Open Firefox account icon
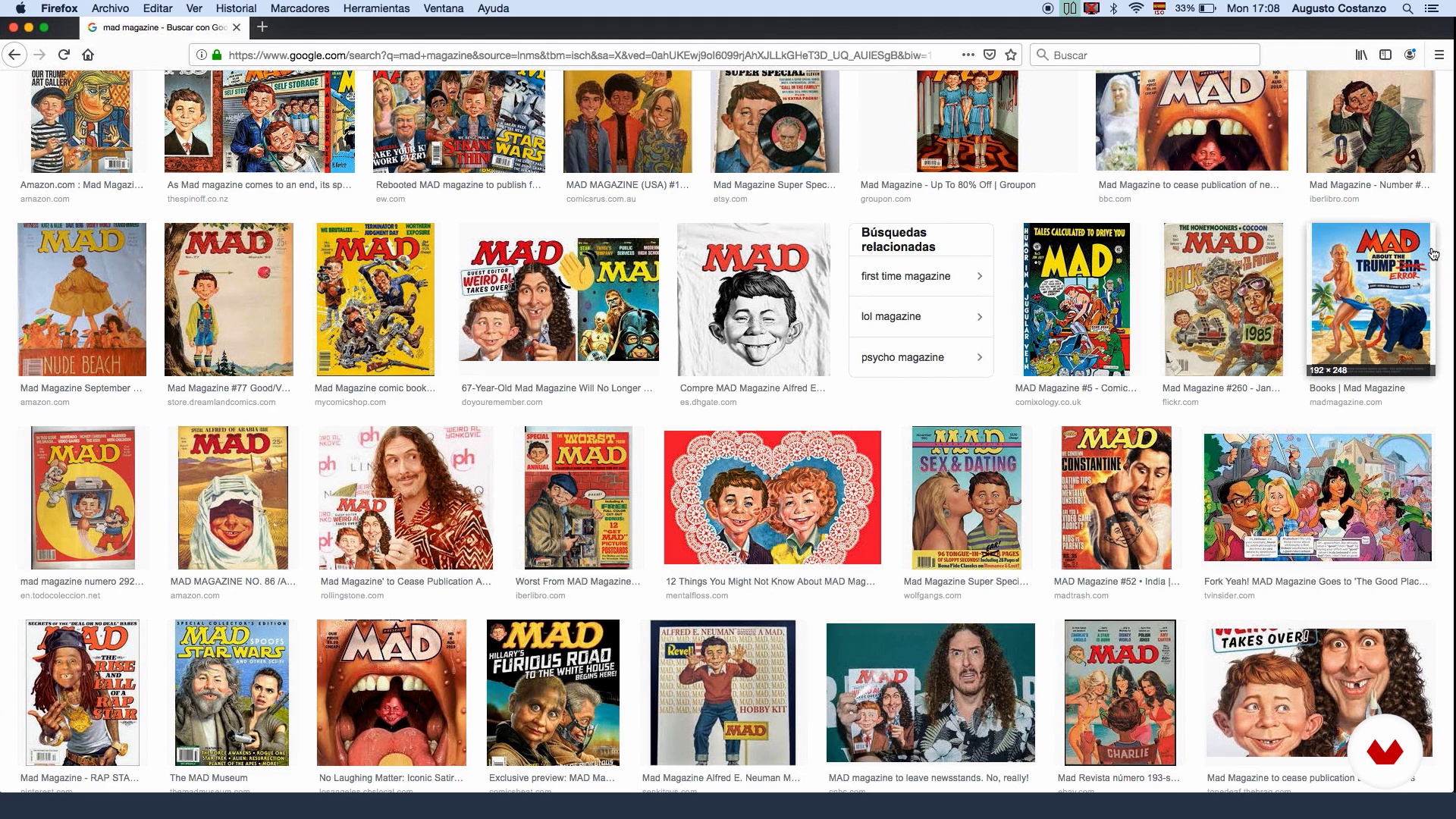Image resolution: width=1456 pixels, height=819 pixels. pyautogui.click(x=1410, y=55)
